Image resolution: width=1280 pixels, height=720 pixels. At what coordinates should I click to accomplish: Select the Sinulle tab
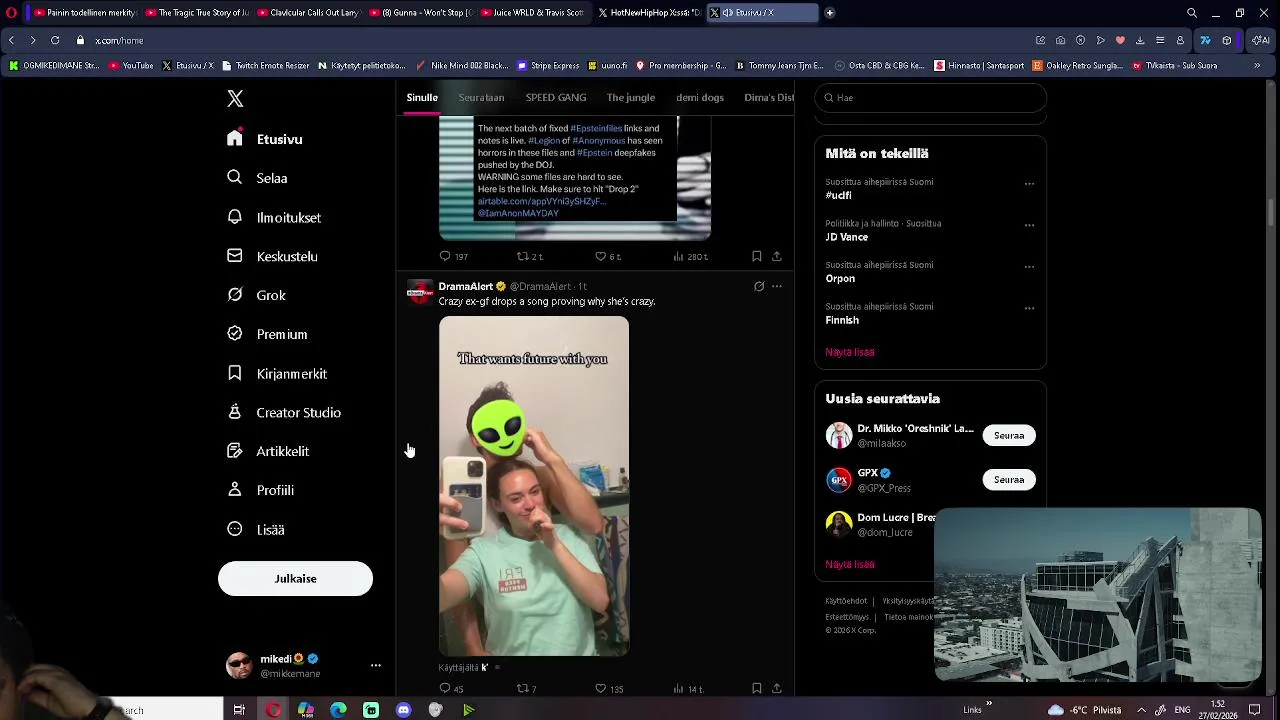click(422, 97)
